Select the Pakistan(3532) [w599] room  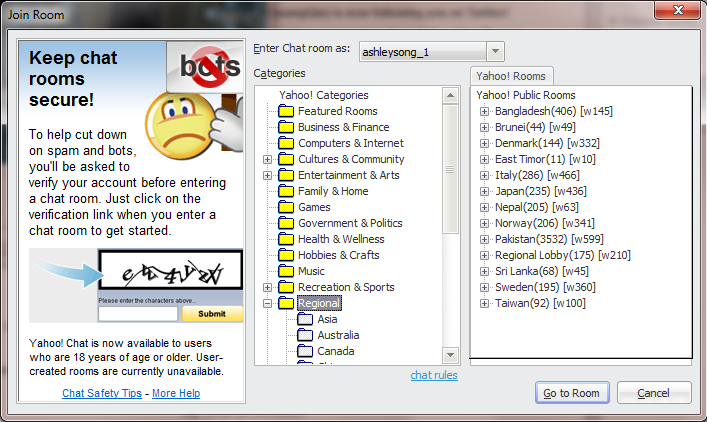coord(549,239)
